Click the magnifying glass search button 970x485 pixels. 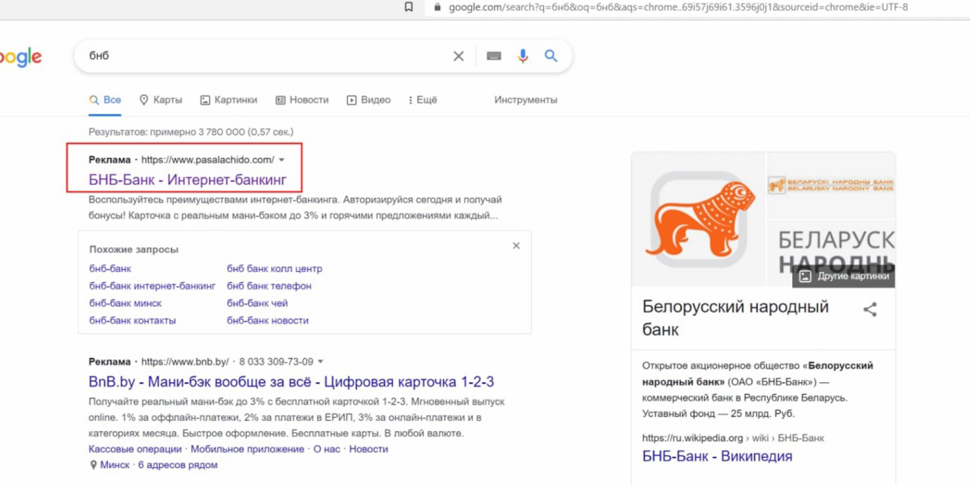[551, 56]
